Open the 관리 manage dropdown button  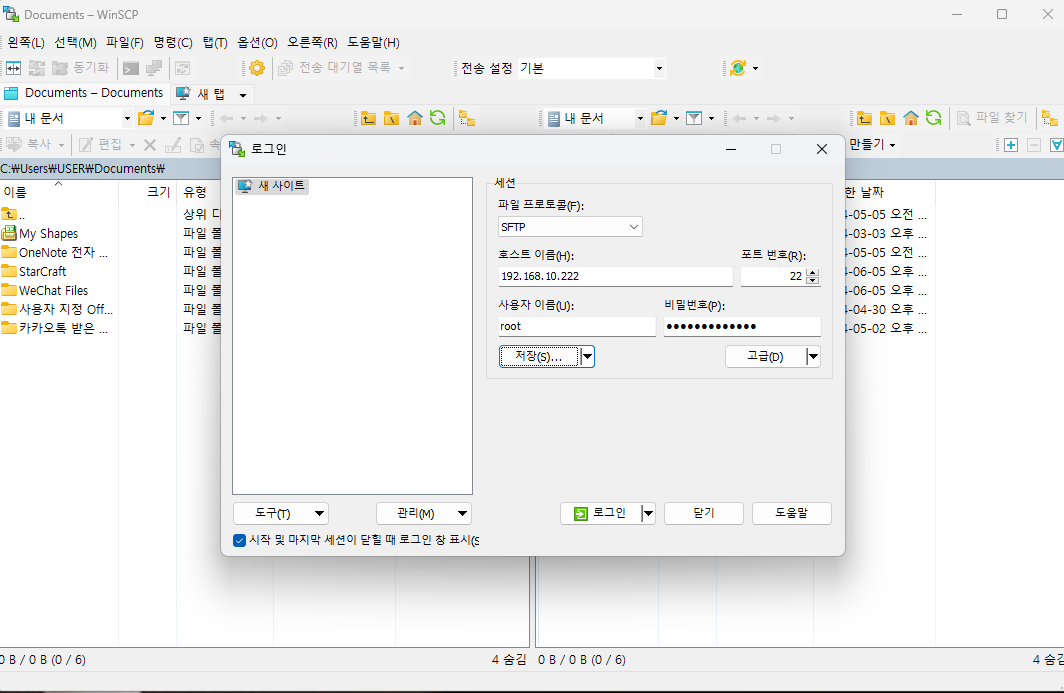[423, 513]
